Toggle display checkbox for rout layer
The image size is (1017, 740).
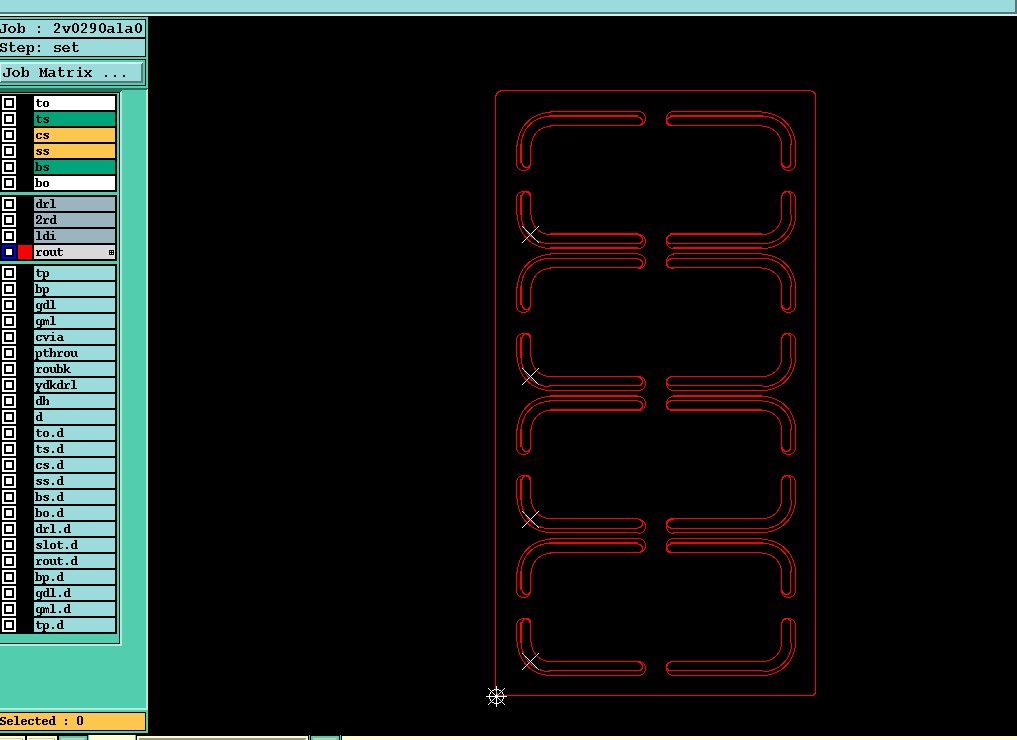9,252
